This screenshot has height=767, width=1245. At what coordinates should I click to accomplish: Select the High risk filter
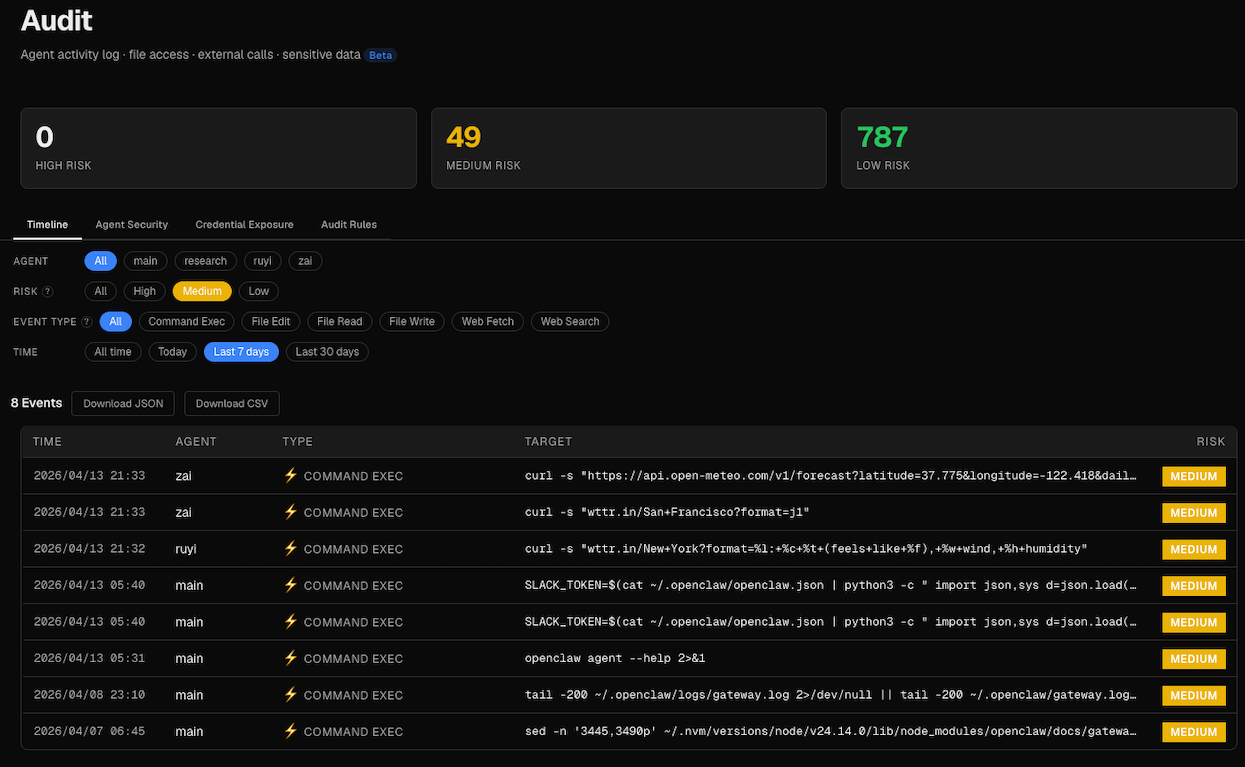tap(145, 291)
